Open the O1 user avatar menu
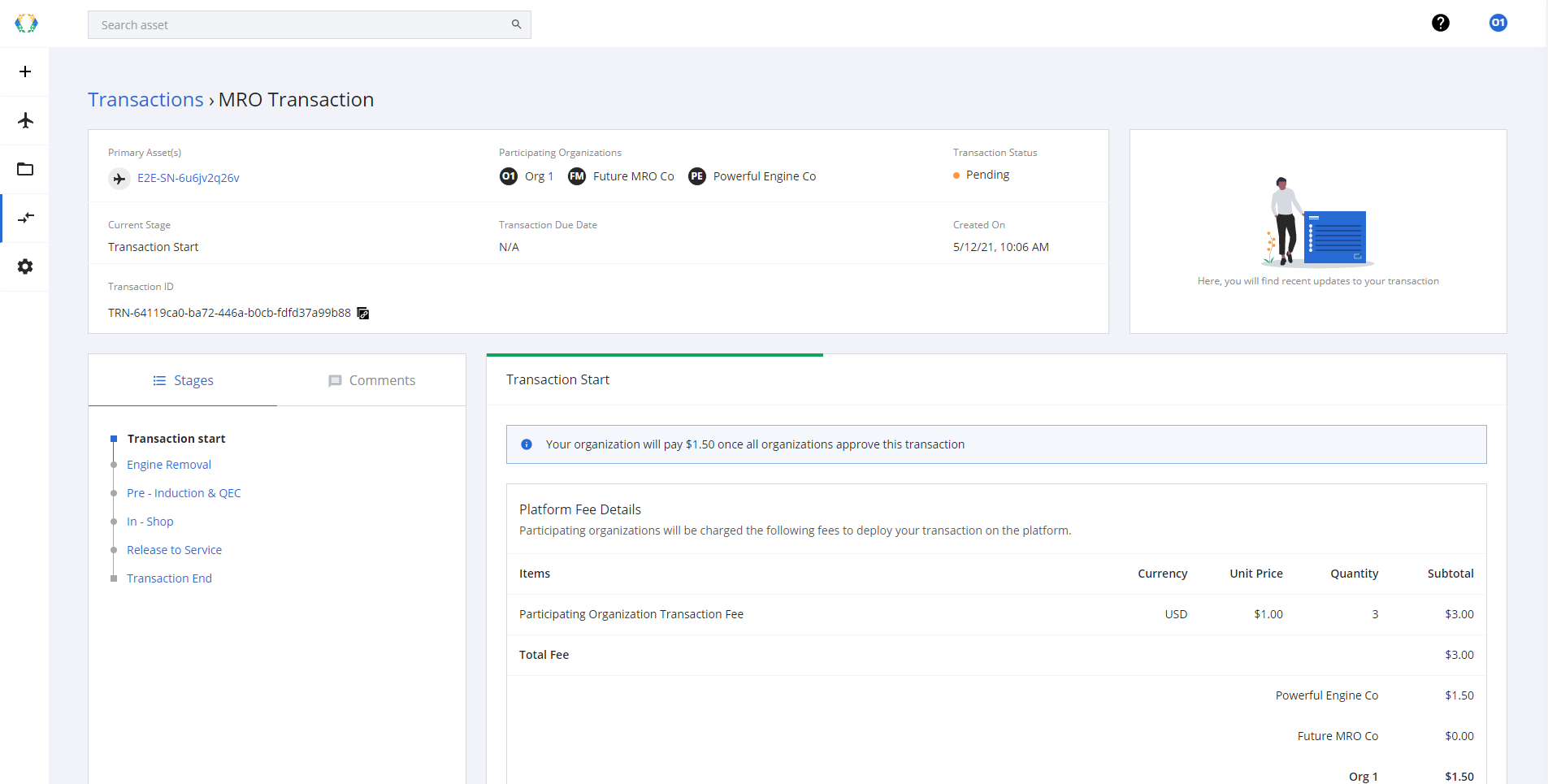This screenshot has width=1548, height=784. [1498, 23]
